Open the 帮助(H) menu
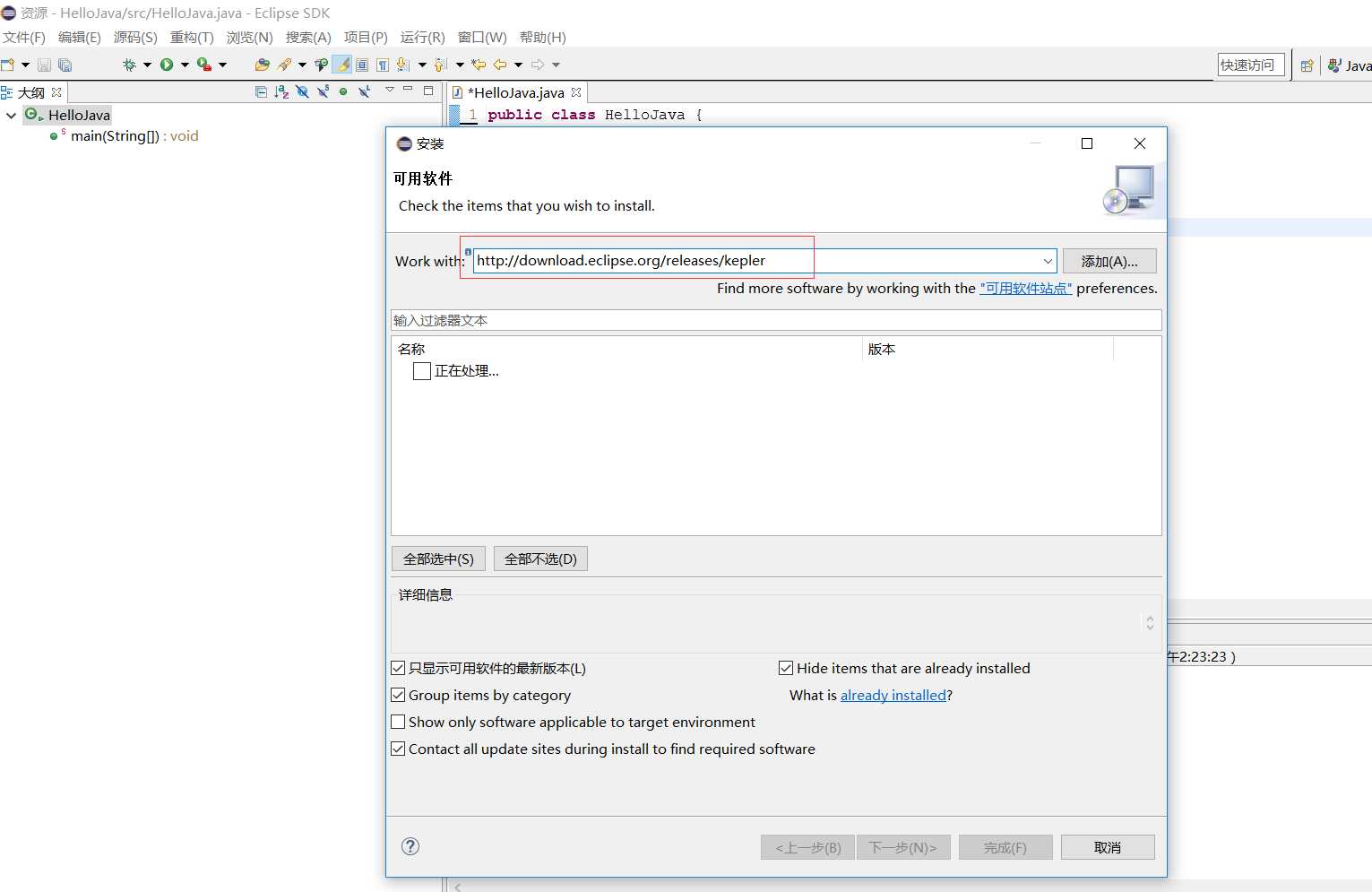 pyautogui.click(x=543, y=38)
